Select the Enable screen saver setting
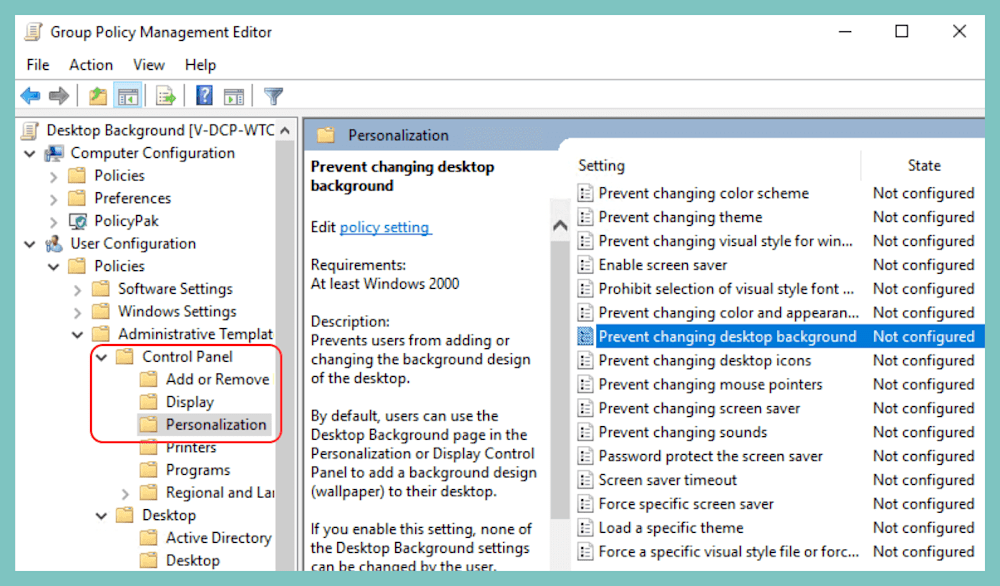Image resolution: width=1000 pixels, height=586 pixels. click(x=652, y=265)
